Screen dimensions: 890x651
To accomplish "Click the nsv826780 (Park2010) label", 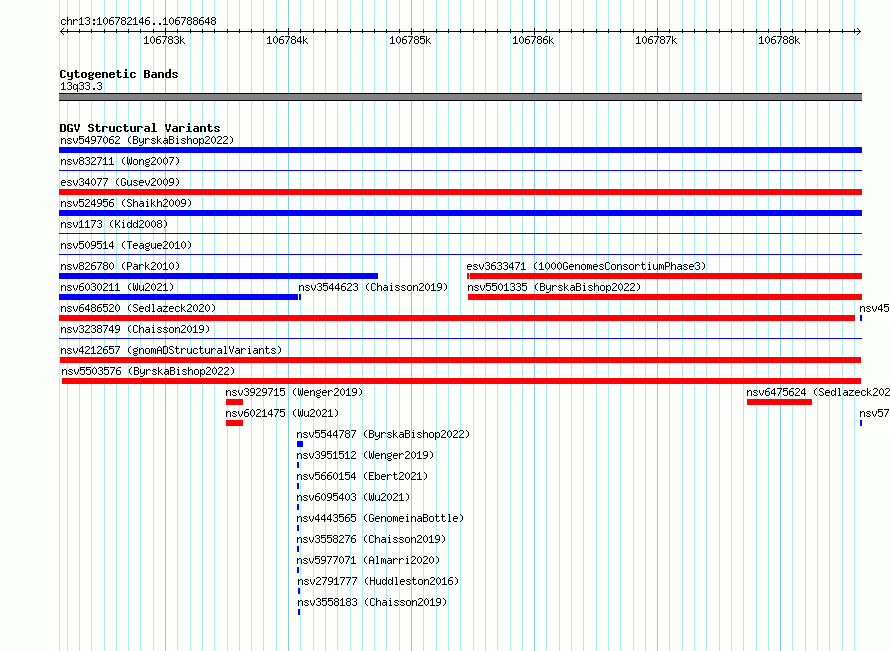I will pyautogui.click(x=120, y=266).
